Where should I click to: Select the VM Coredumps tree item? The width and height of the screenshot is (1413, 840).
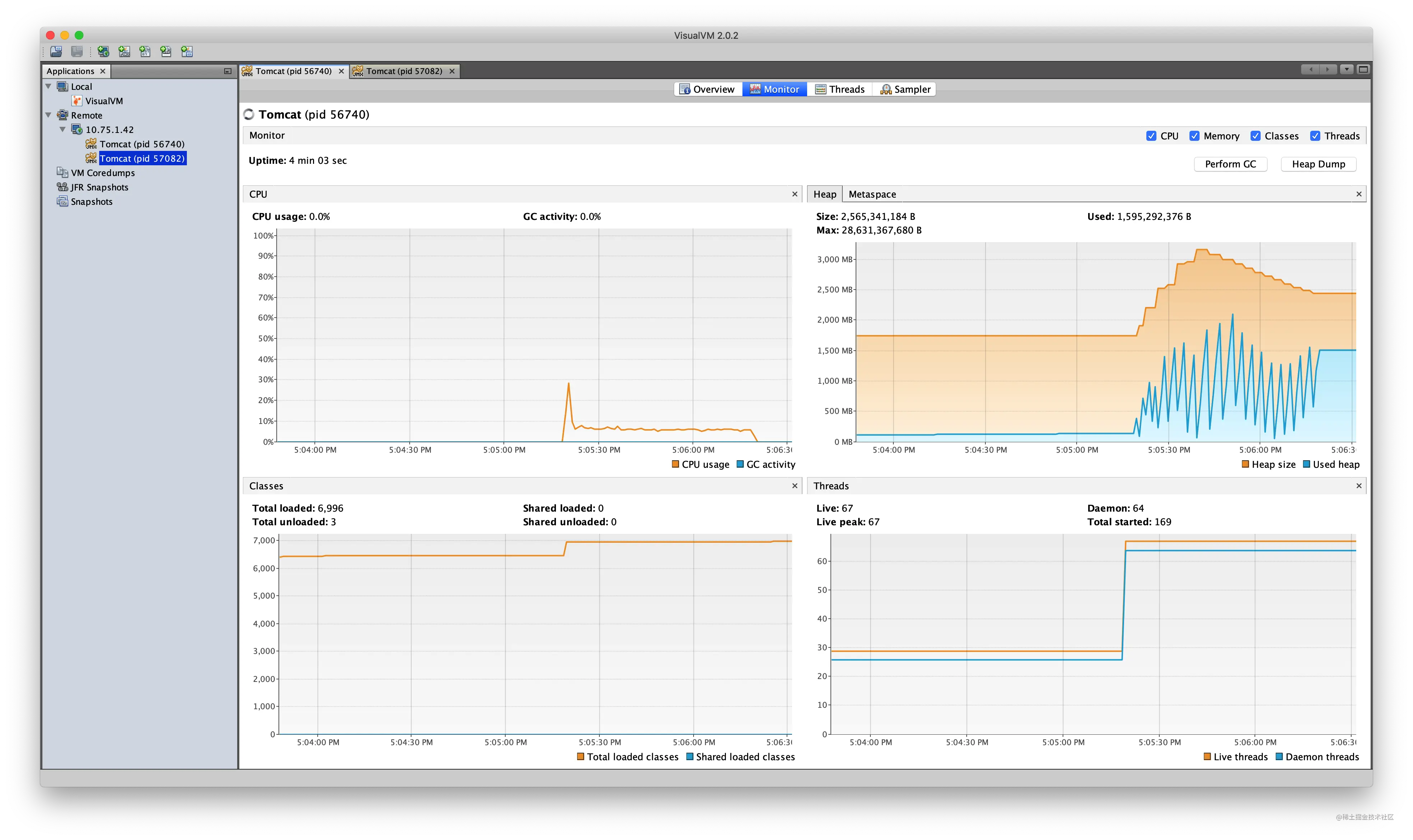(x=102, y=173)
